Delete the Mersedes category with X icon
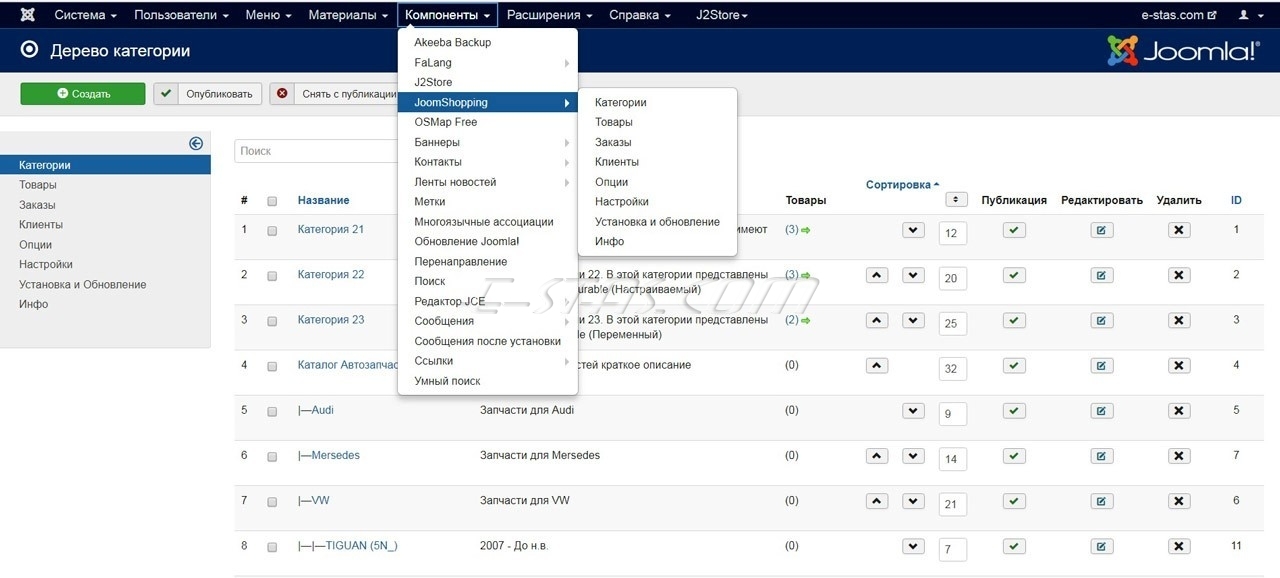Image resolution: width=1280 pixels, height=578 pixels. pyautogui.click(x=1179, y=456)
